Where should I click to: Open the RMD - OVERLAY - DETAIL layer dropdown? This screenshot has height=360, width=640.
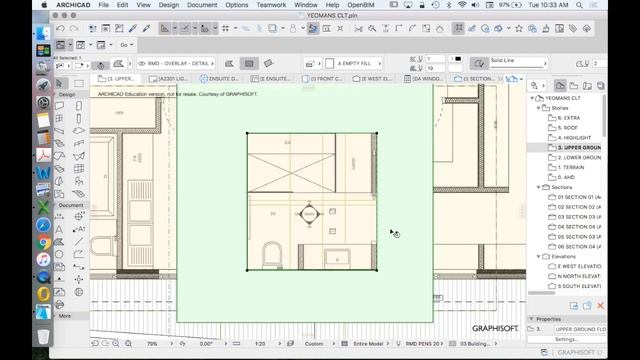click(x=176, y=63)
